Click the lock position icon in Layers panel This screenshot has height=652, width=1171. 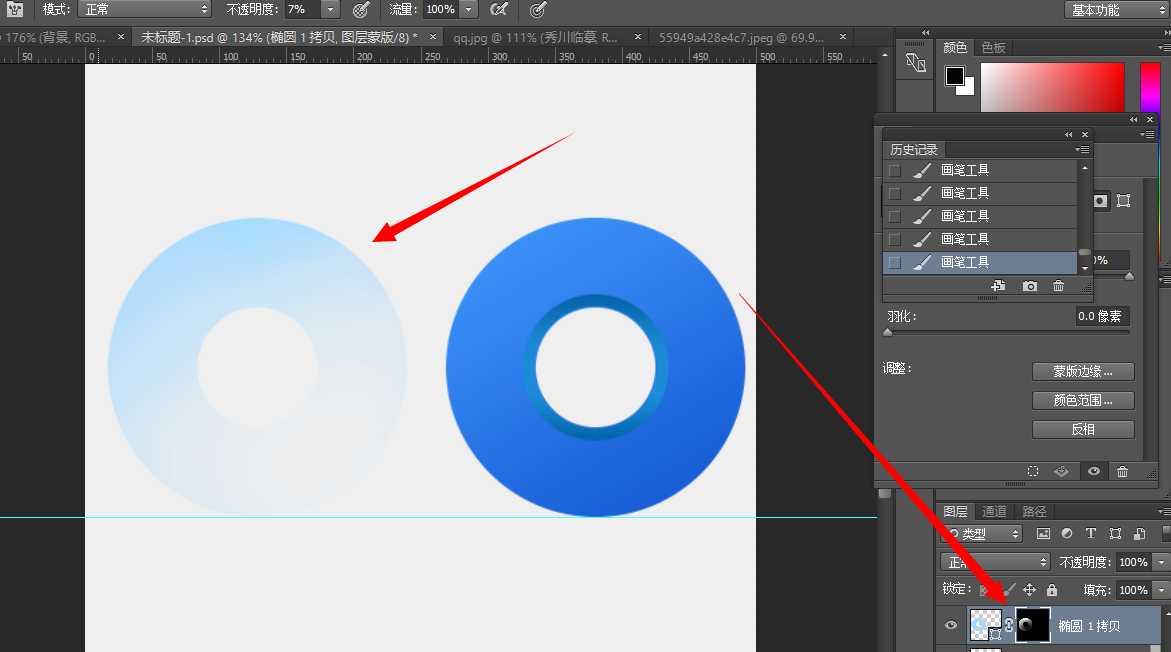tap(1029, 589)
